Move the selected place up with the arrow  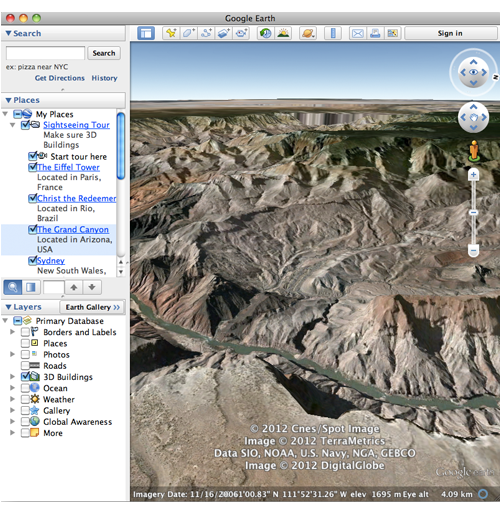(x=74, y=287)
